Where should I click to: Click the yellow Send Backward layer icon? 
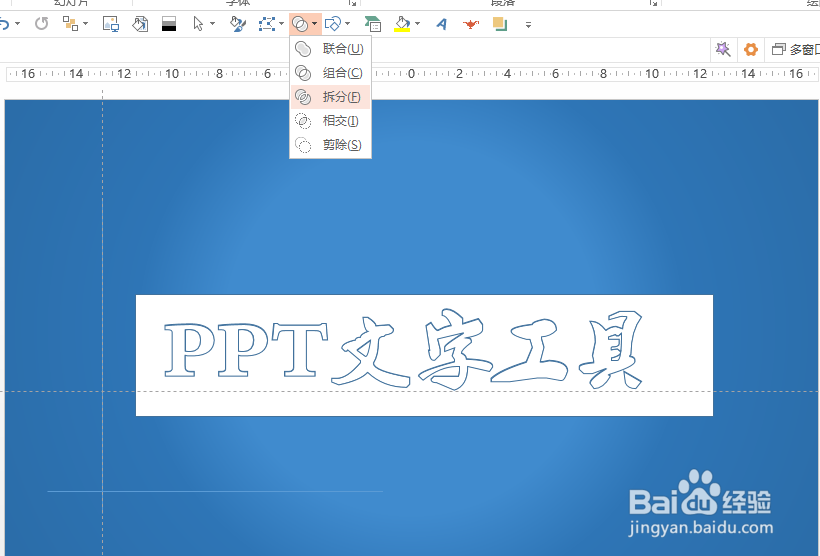point(500,24)
